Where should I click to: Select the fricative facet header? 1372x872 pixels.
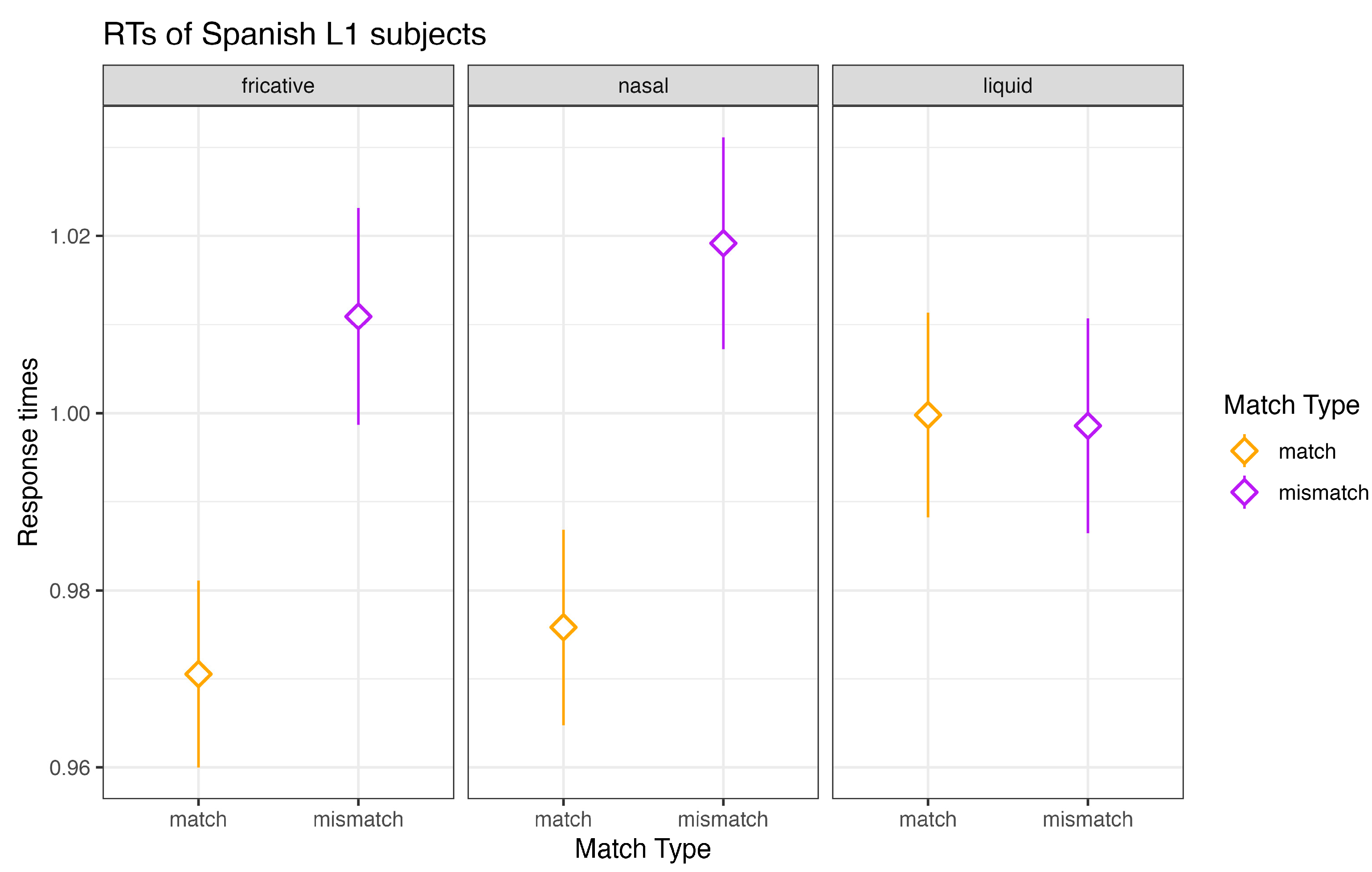[278, 86]
